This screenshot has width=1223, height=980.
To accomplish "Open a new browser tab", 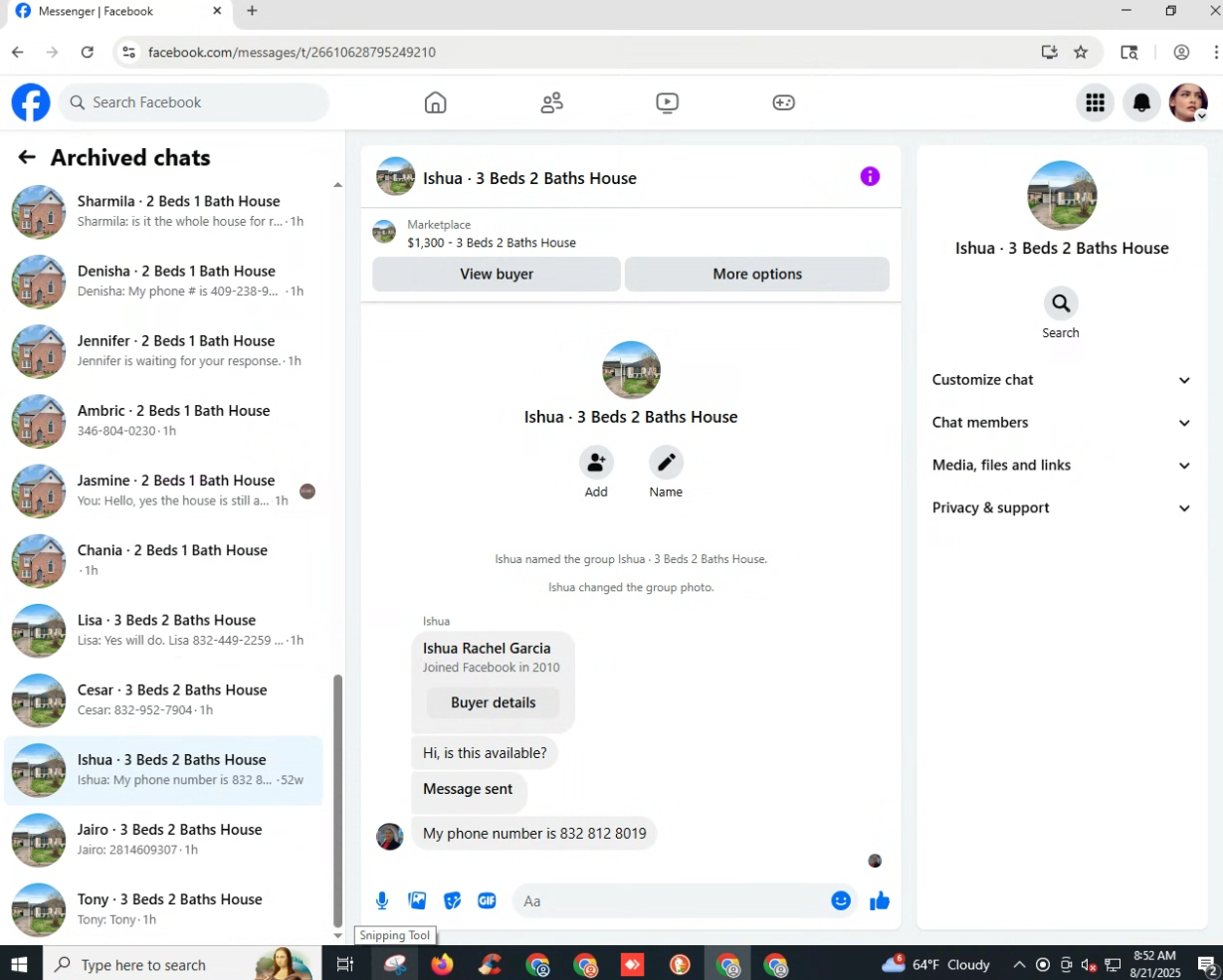I will (x=252, y=11).
